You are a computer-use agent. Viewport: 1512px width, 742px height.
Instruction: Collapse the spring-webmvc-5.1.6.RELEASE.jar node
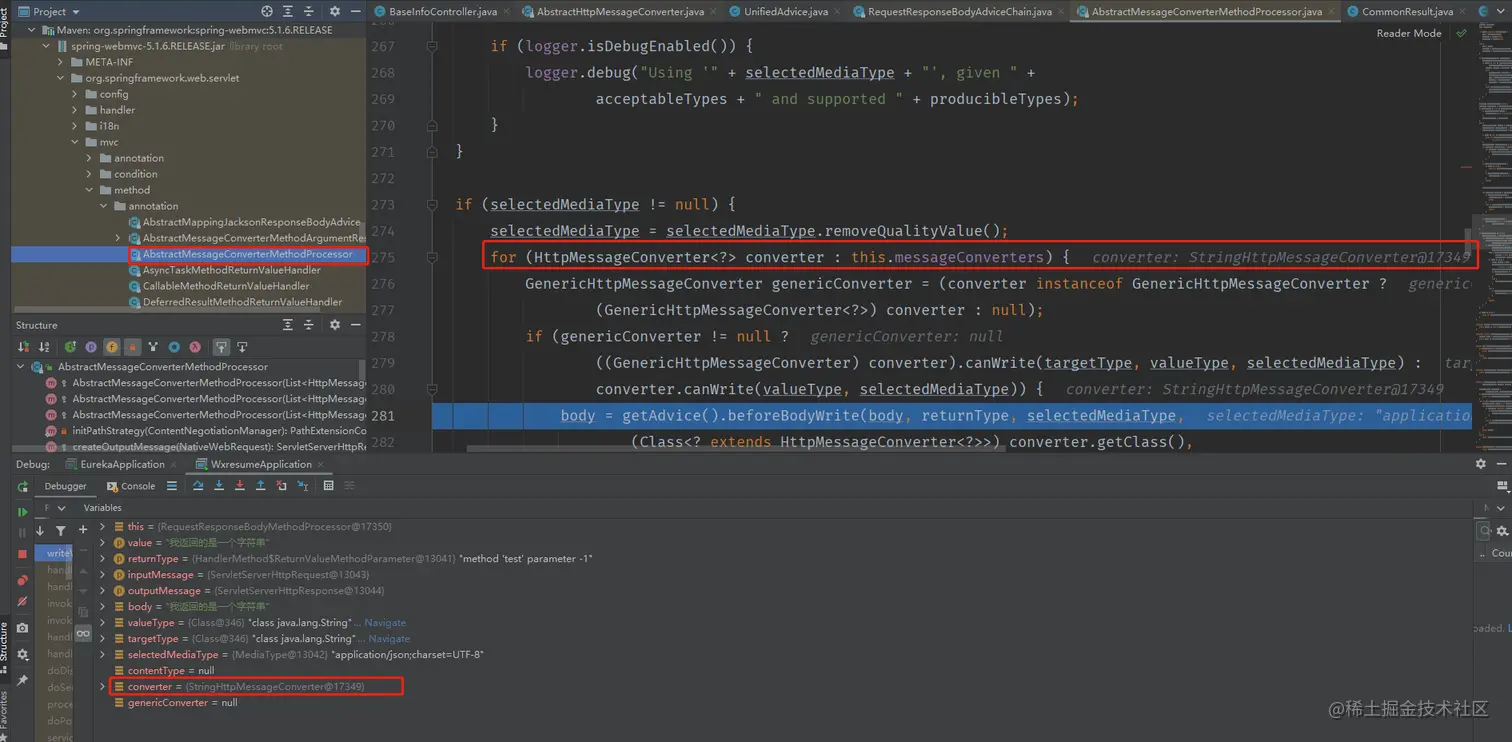tap(47, 46)
